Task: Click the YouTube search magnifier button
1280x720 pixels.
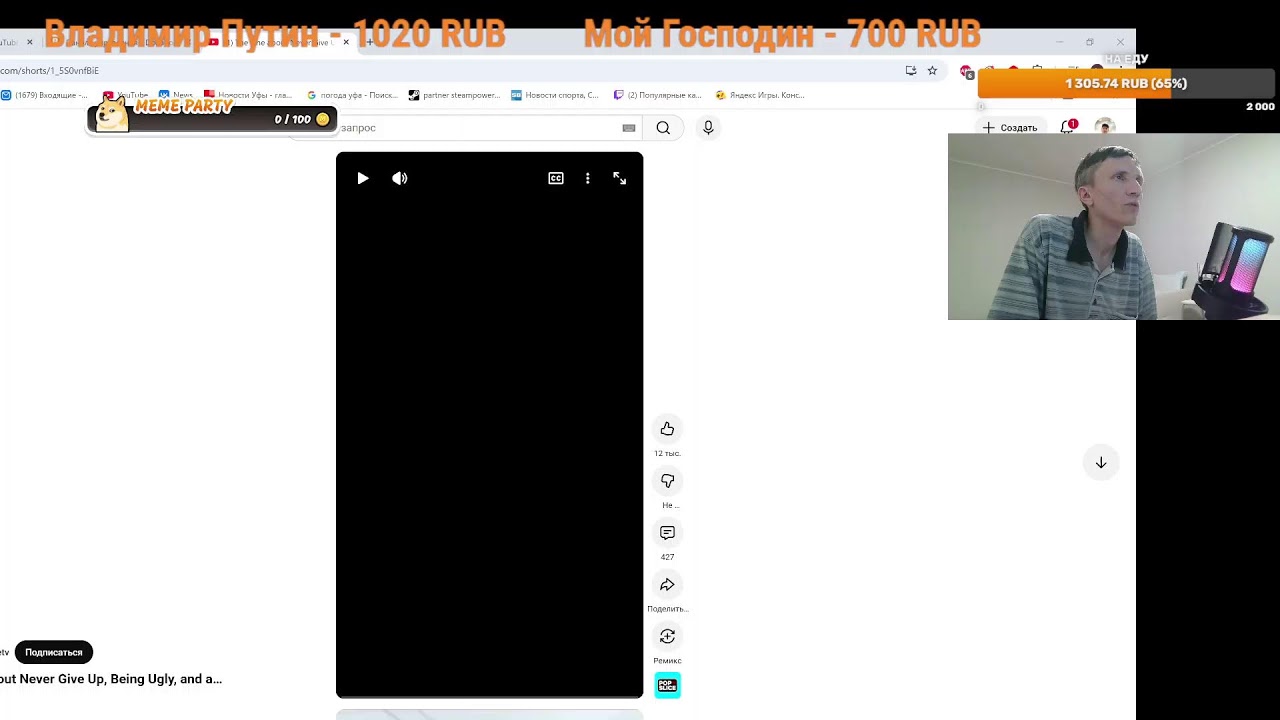Action: pyautogui.click(x=663, y=128)
